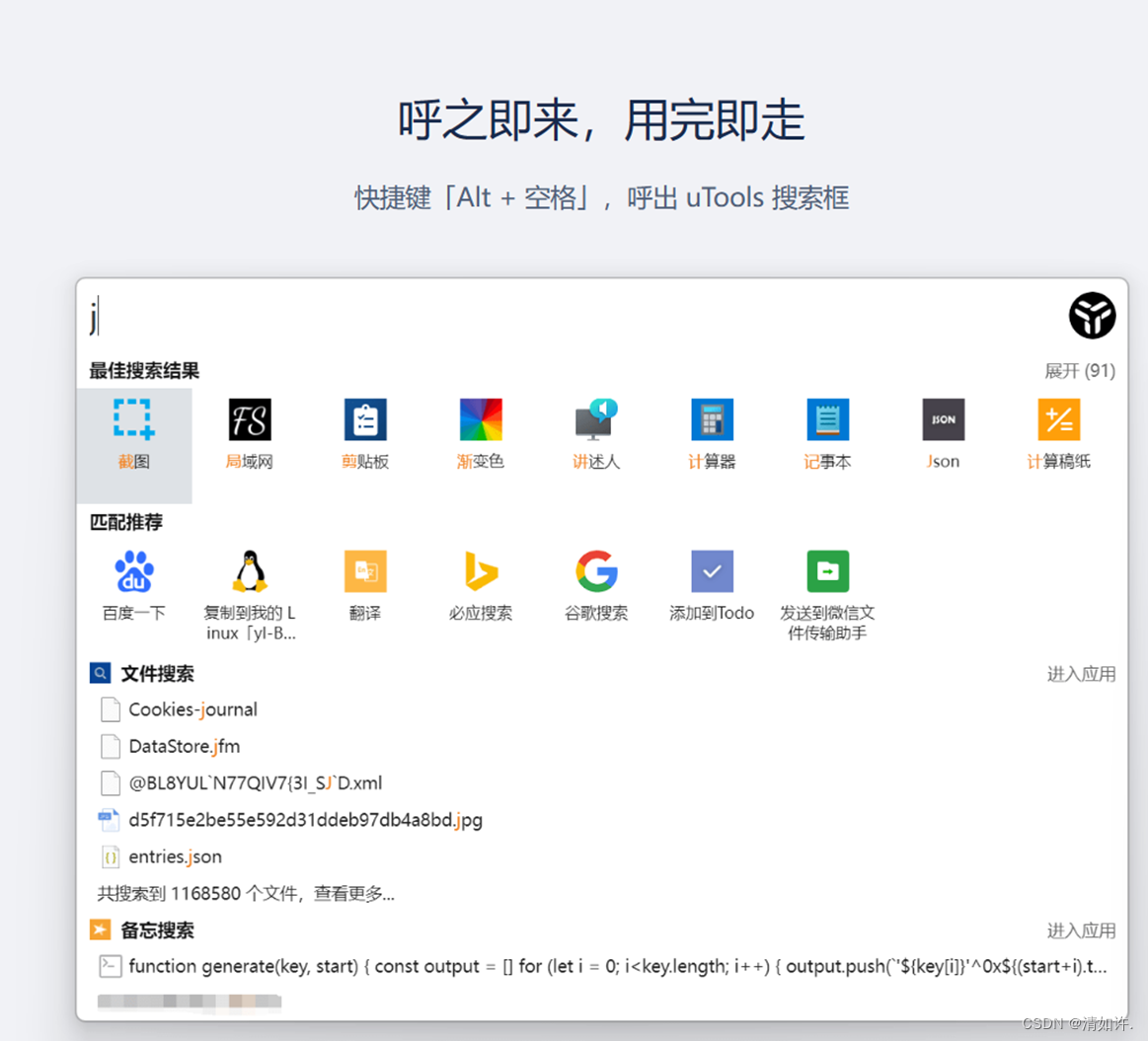This screenshot has width=1148, height=1041.
Task: Click the 快捷键 Alt + 空格 subtitle
Action: 602,197
